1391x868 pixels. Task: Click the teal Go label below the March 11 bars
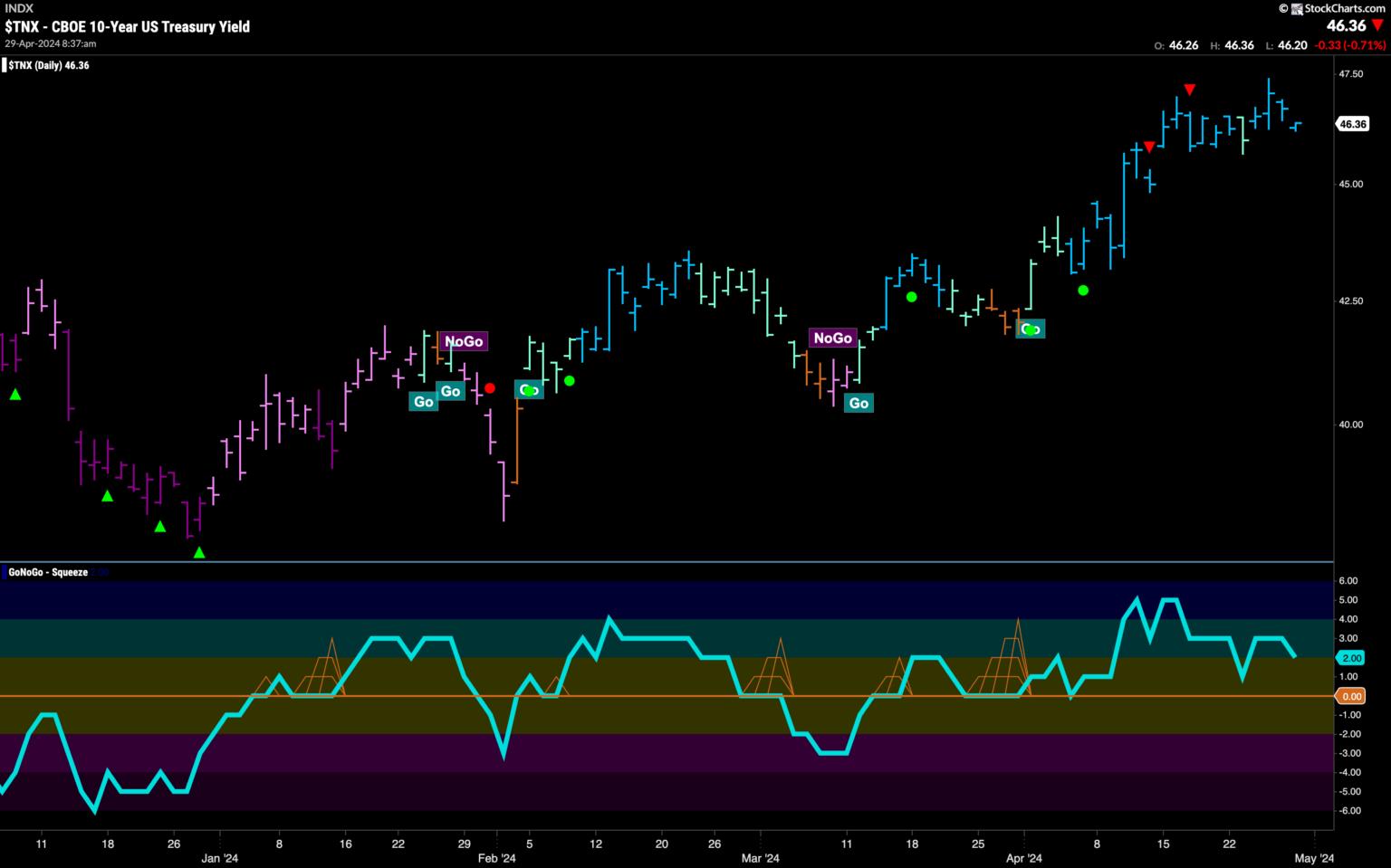(x=859, y=403)
